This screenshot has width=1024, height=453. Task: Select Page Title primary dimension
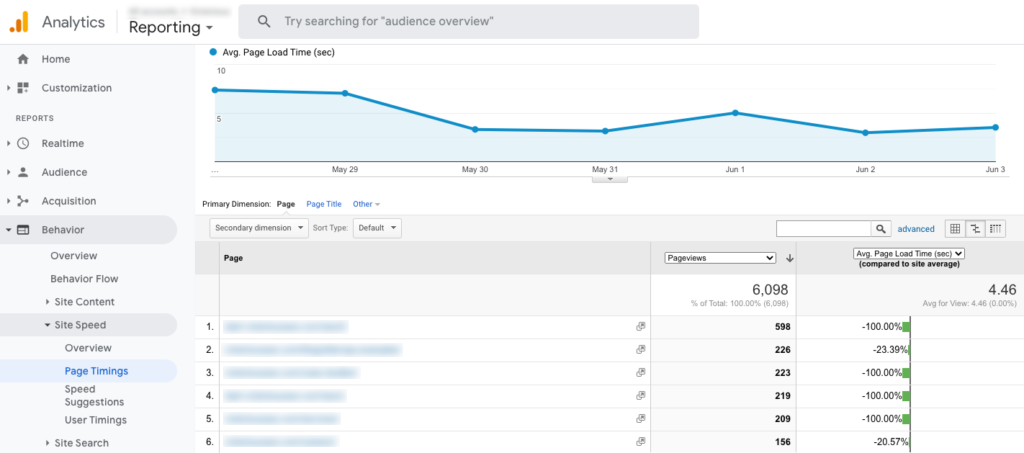click(x=323, y=204)
